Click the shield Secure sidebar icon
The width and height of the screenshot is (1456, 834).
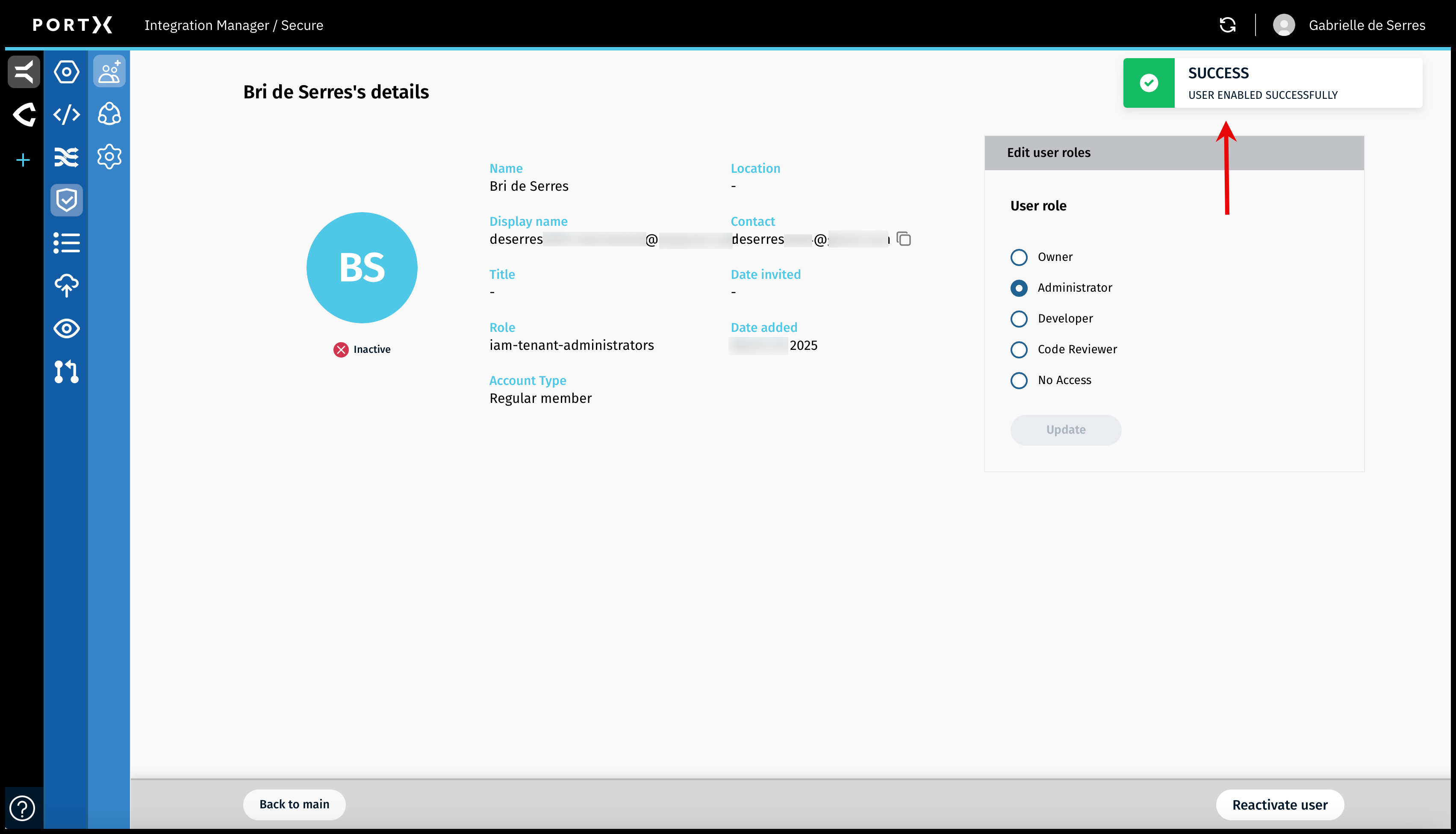click(66, 200)
